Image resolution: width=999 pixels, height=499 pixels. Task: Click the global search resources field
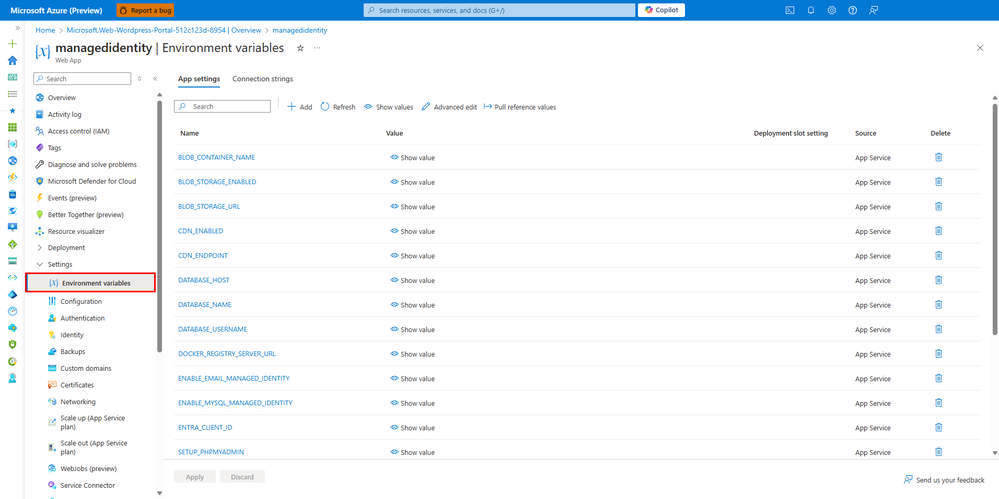pos(499,10)
